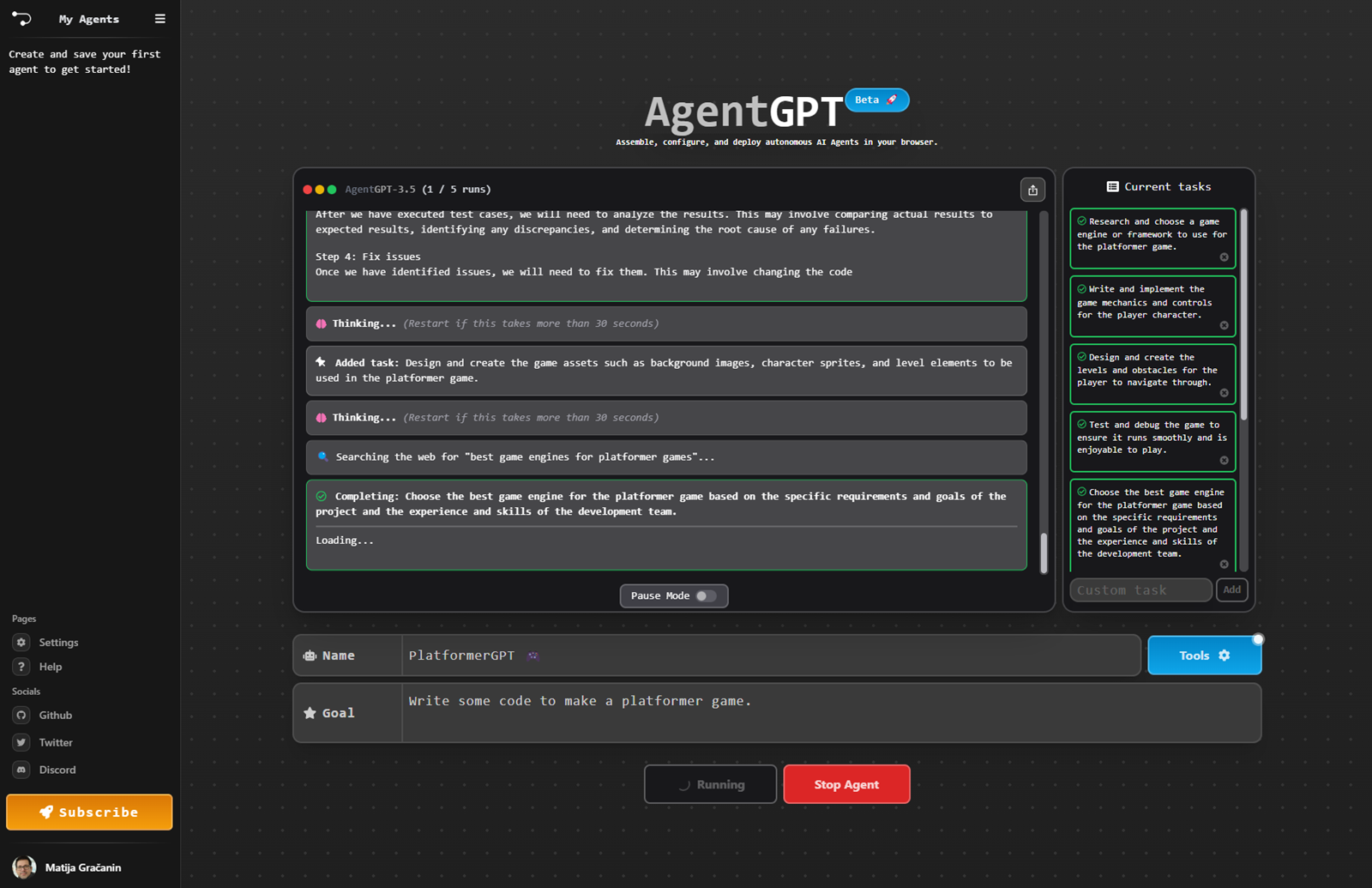Click the red window dot in chat header

coord(308,190)
